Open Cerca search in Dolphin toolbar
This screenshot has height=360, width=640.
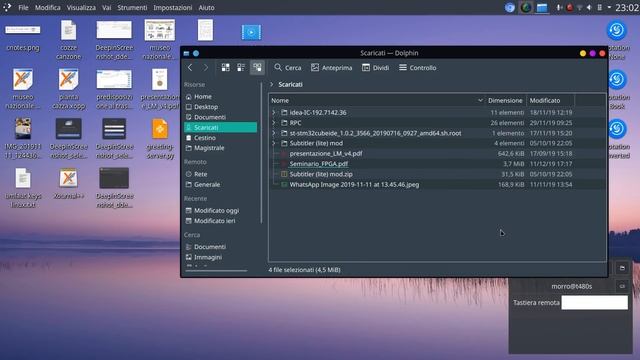tap(288, 68)
